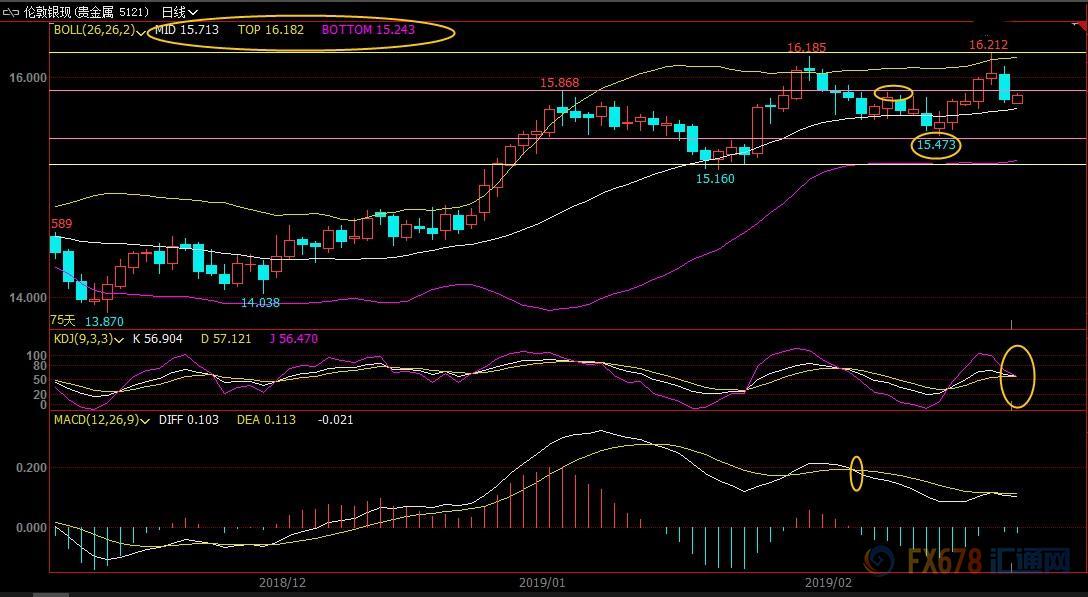Click the red 589 price label
Screen dimensions: 1088x597
tap(61, 224)
